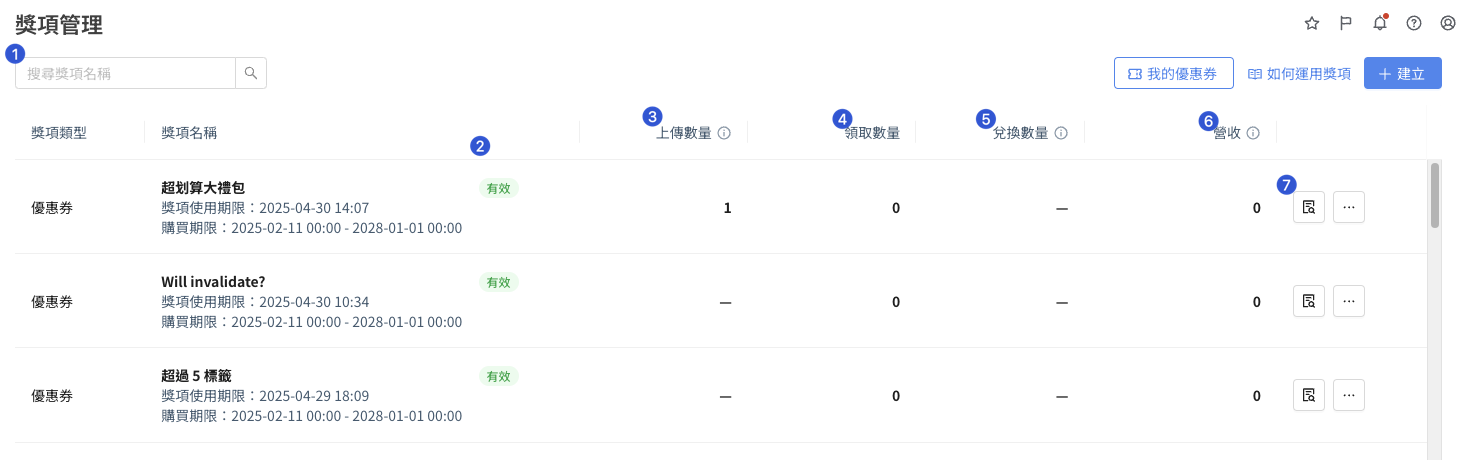Viewport: 1465px width, 460px height.
Task: View details icon for 超過 5 標籤 row
Action: [x=1309, y=395]
